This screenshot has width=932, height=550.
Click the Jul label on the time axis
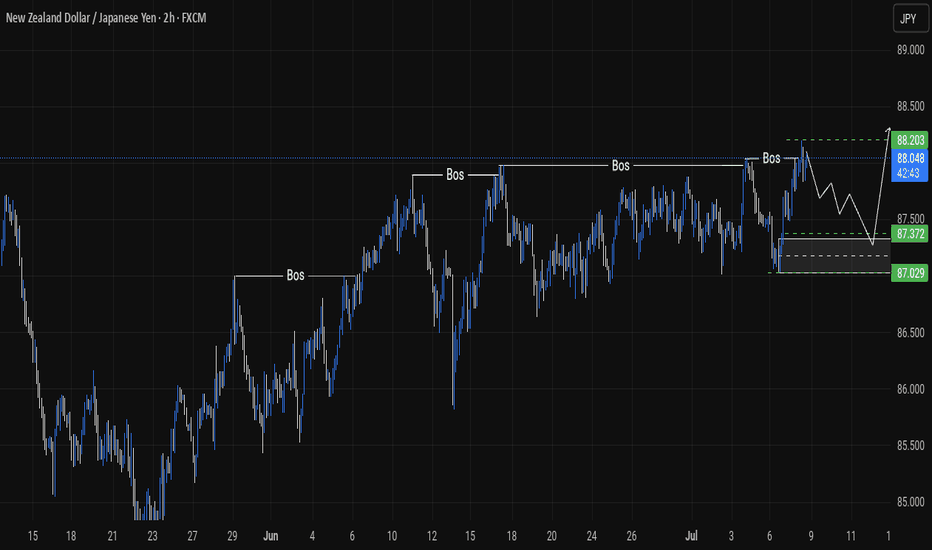(x=691, y=536)
